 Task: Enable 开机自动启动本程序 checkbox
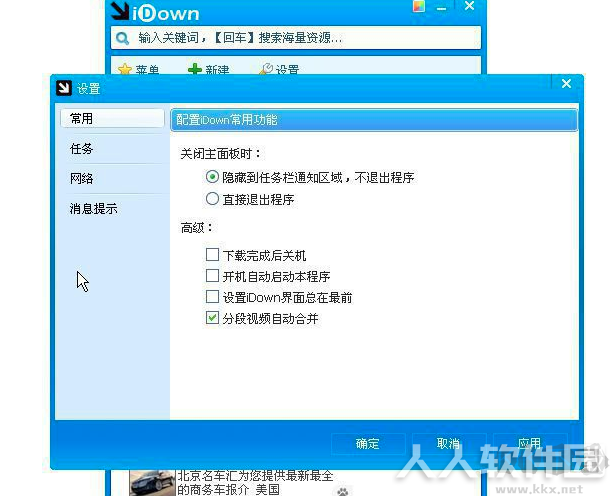(212, 275)
